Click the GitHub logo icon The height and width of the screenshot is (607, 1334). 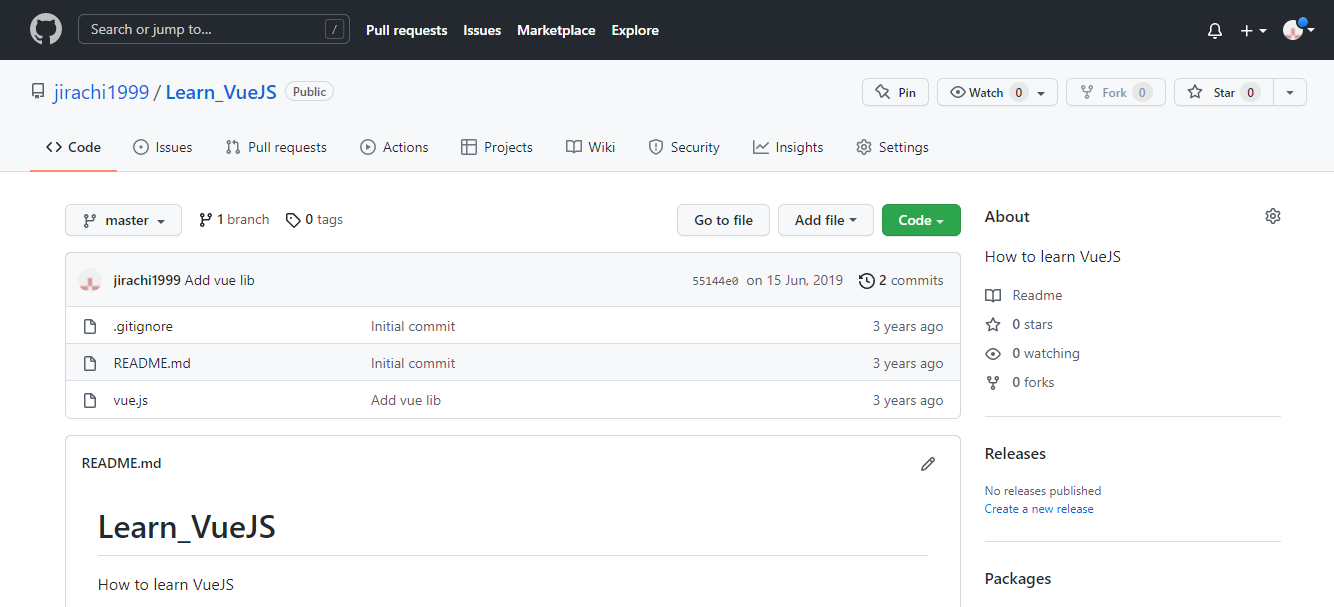pyautogui.click(x=46, y=30)
